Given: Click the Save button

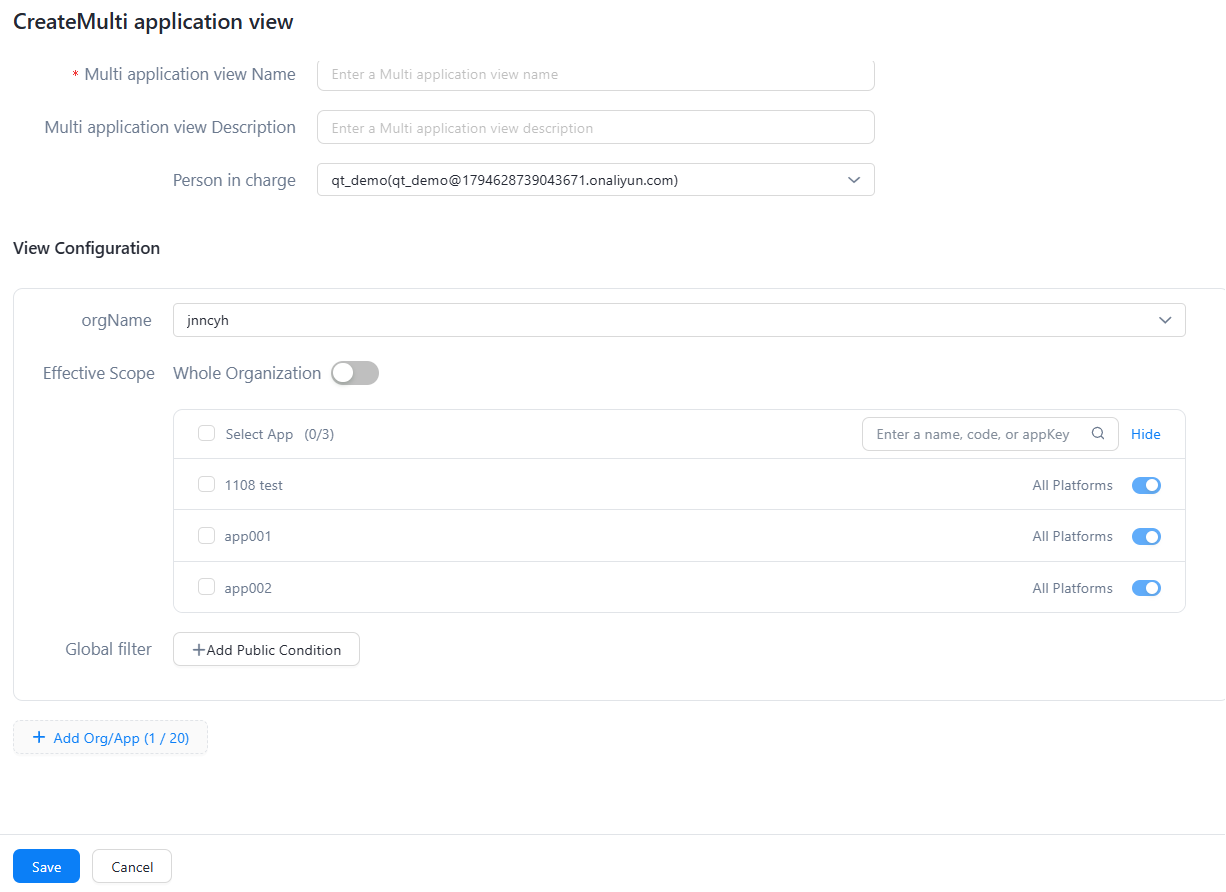Looking at the screenshot, I should pyautogui.click(x=46, y=867).
